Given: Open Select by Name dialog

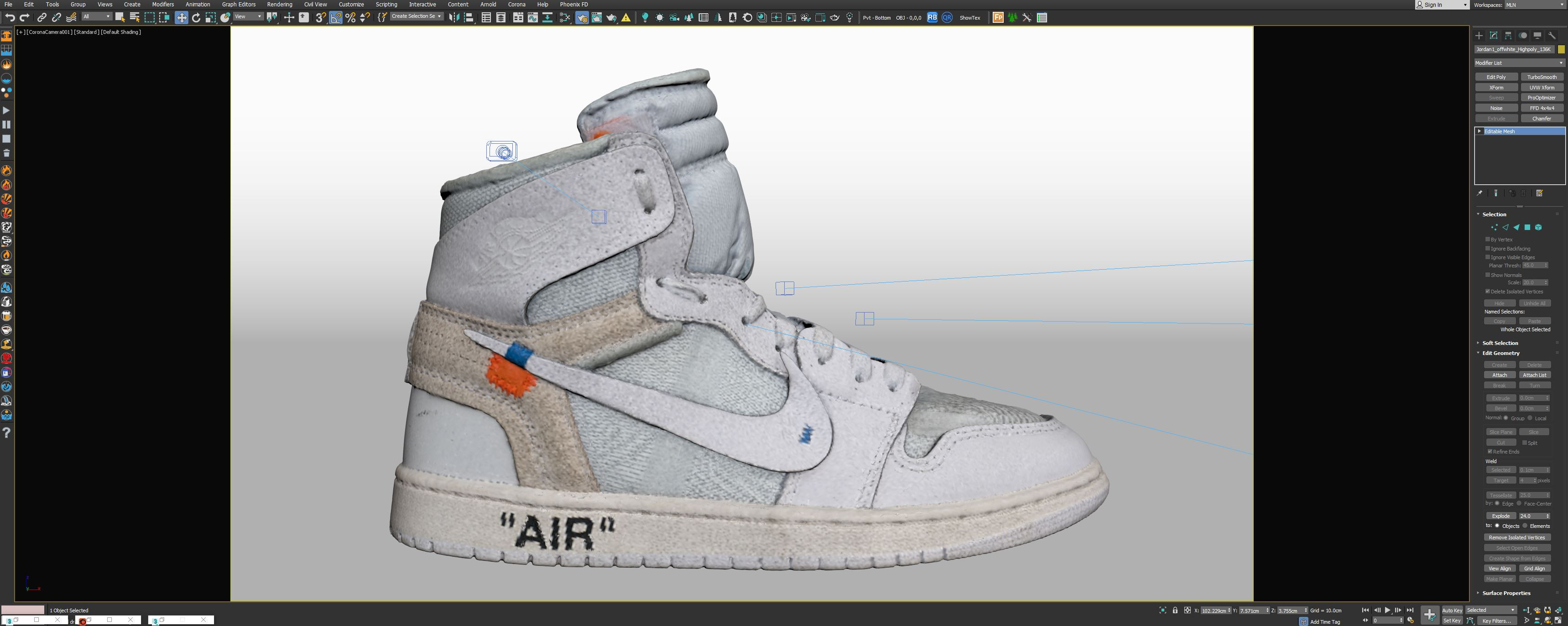Looking at the screenshot, I should (135, 18).
